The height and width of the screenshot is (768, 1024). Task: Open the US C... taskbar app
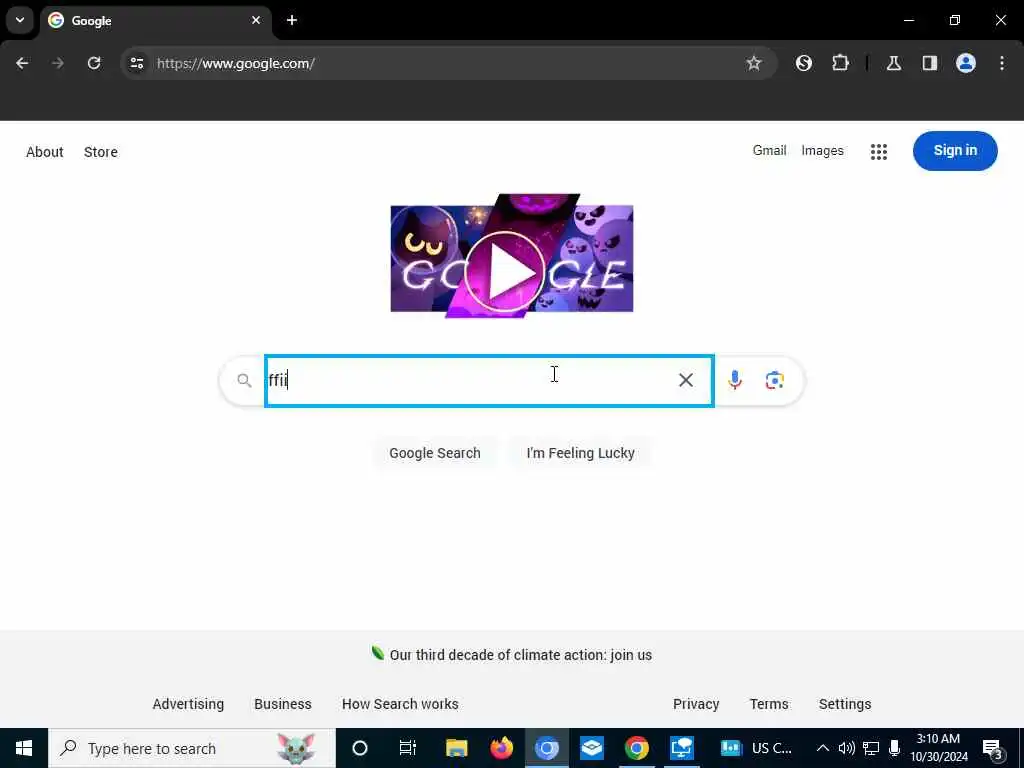click(x=756, y=748)
